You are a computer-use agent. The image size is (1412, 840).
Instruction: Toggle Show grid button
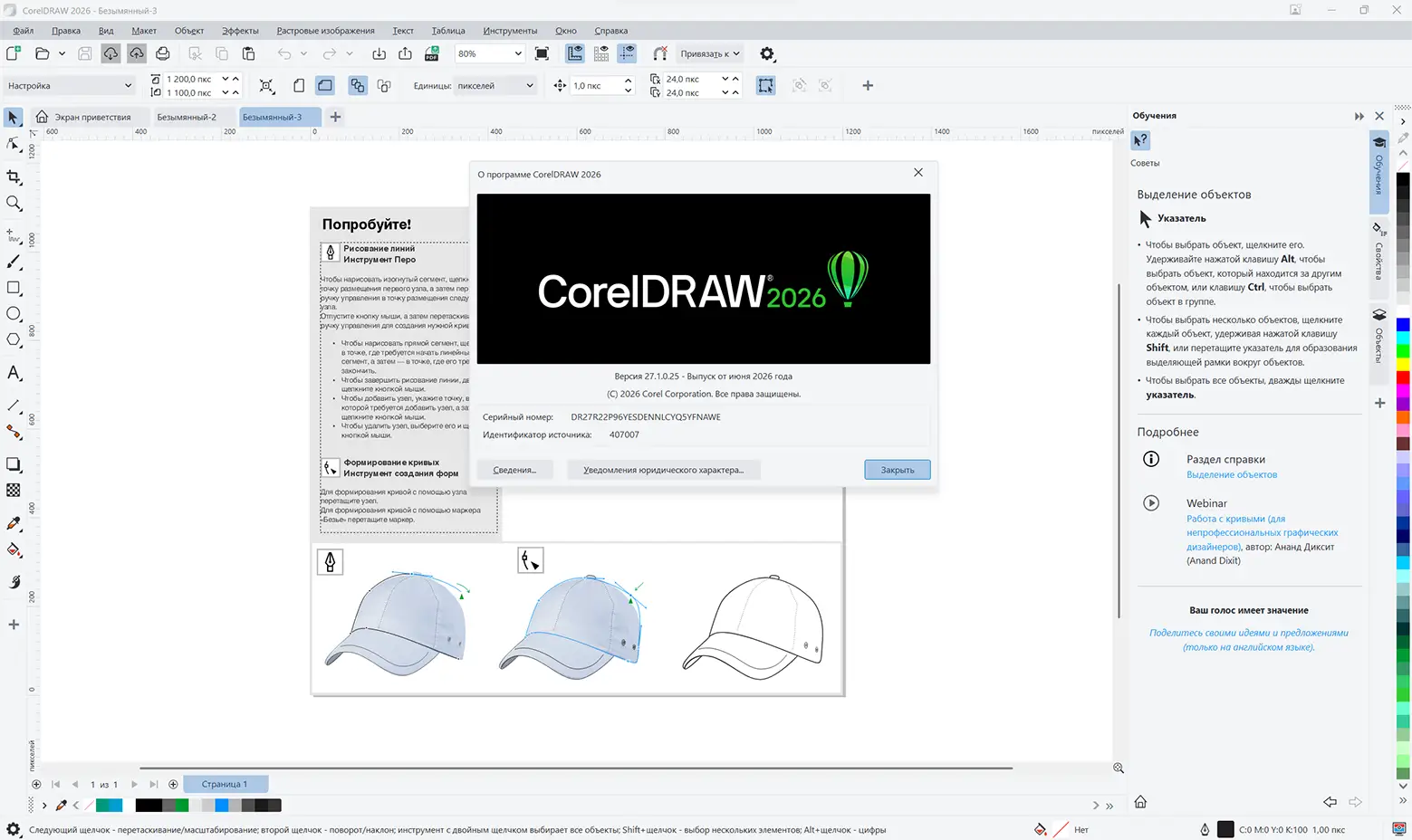point(601,53)
